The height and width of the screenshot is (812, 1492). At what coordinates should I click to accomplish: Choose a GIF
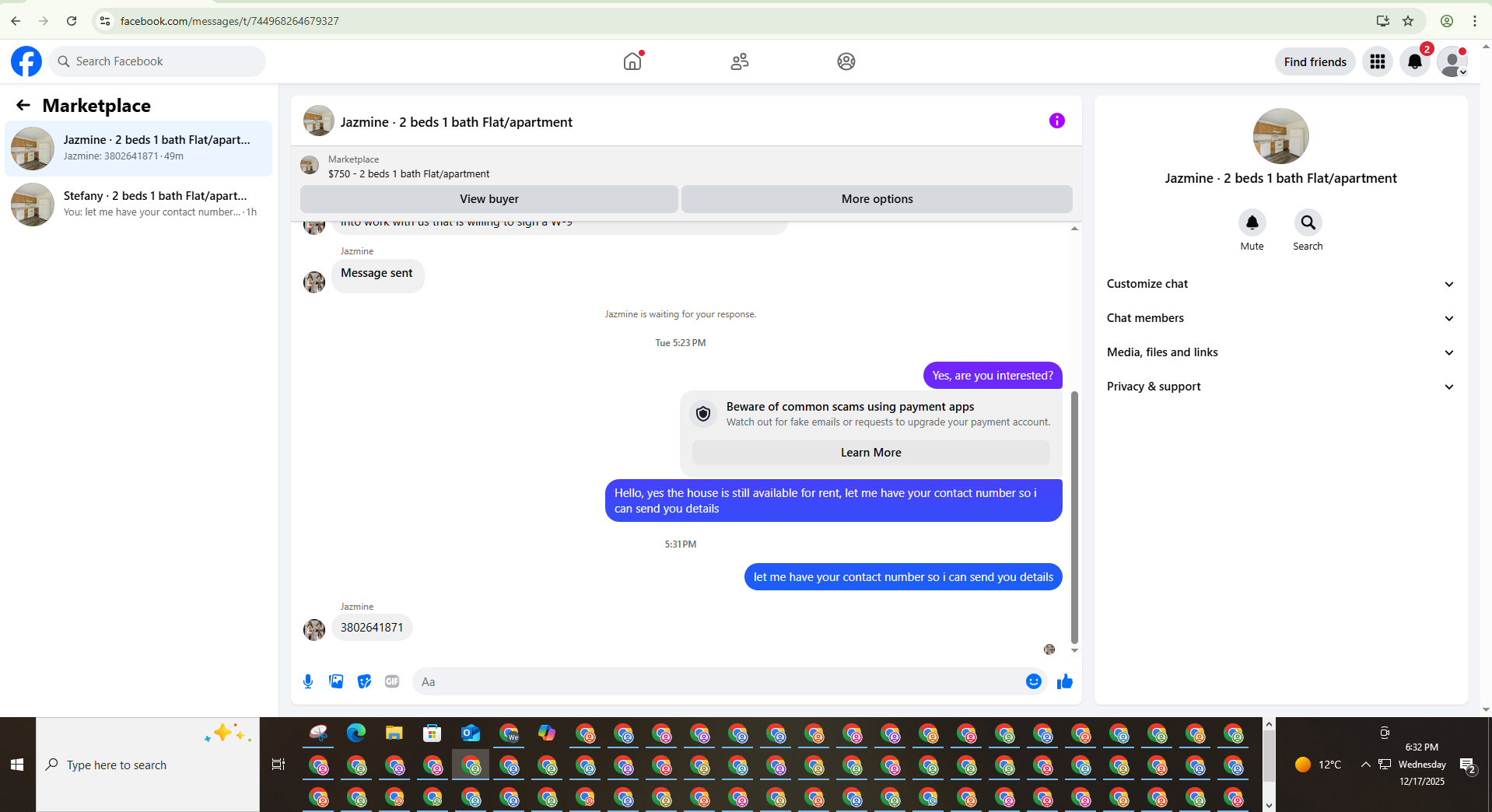(392, 681)
